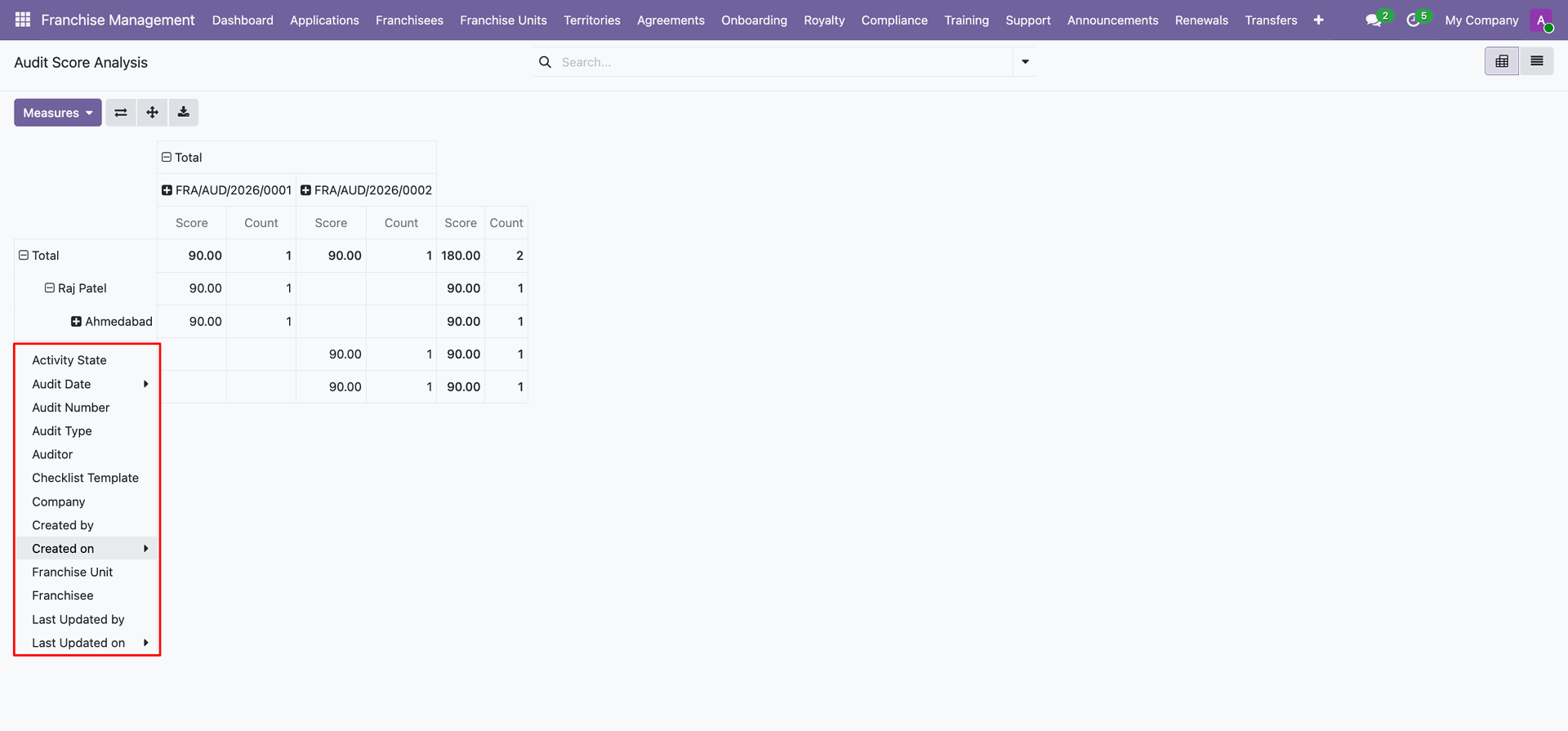Open the Compliance menu

(894, 20)
